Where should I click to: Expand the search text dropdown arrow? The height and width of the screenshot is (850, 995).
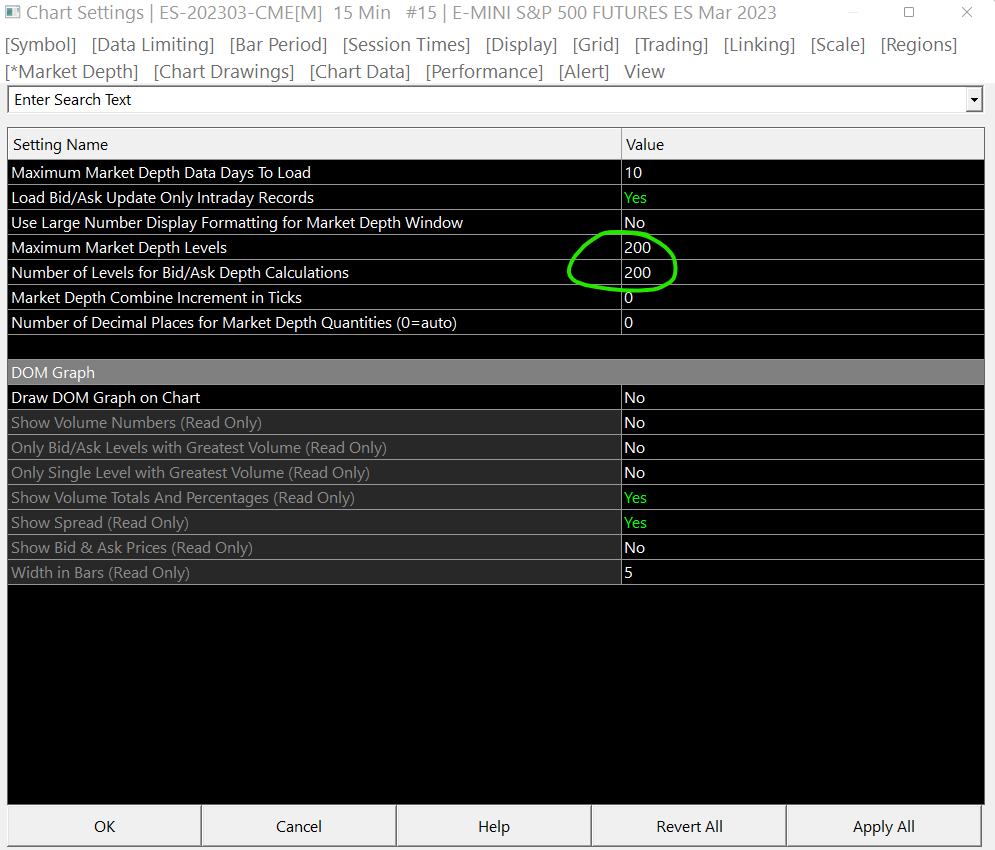(974, 100)
